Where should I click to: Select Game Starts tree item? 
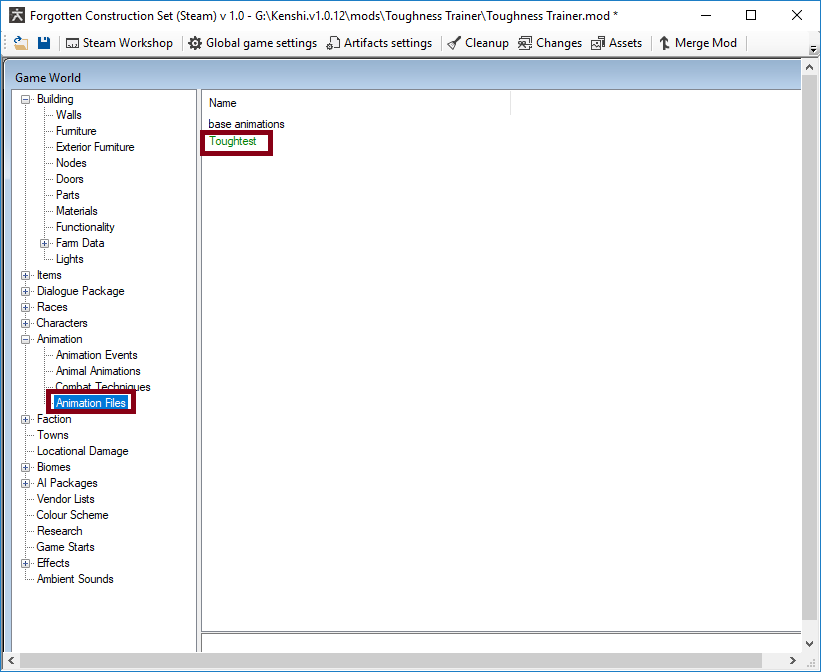click(x=65, y=547)
